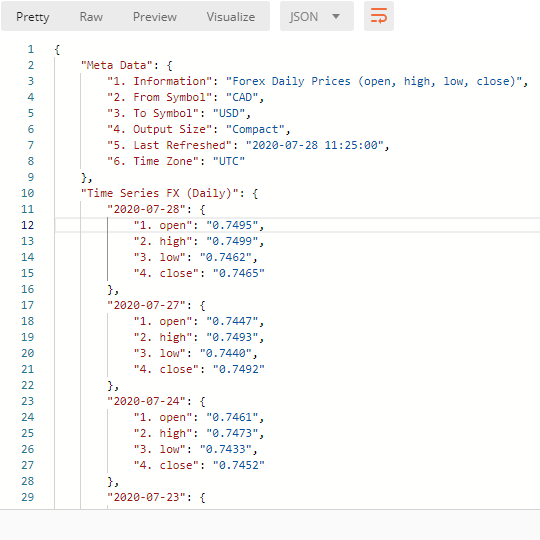Open the Preview tab

(155, 17)
